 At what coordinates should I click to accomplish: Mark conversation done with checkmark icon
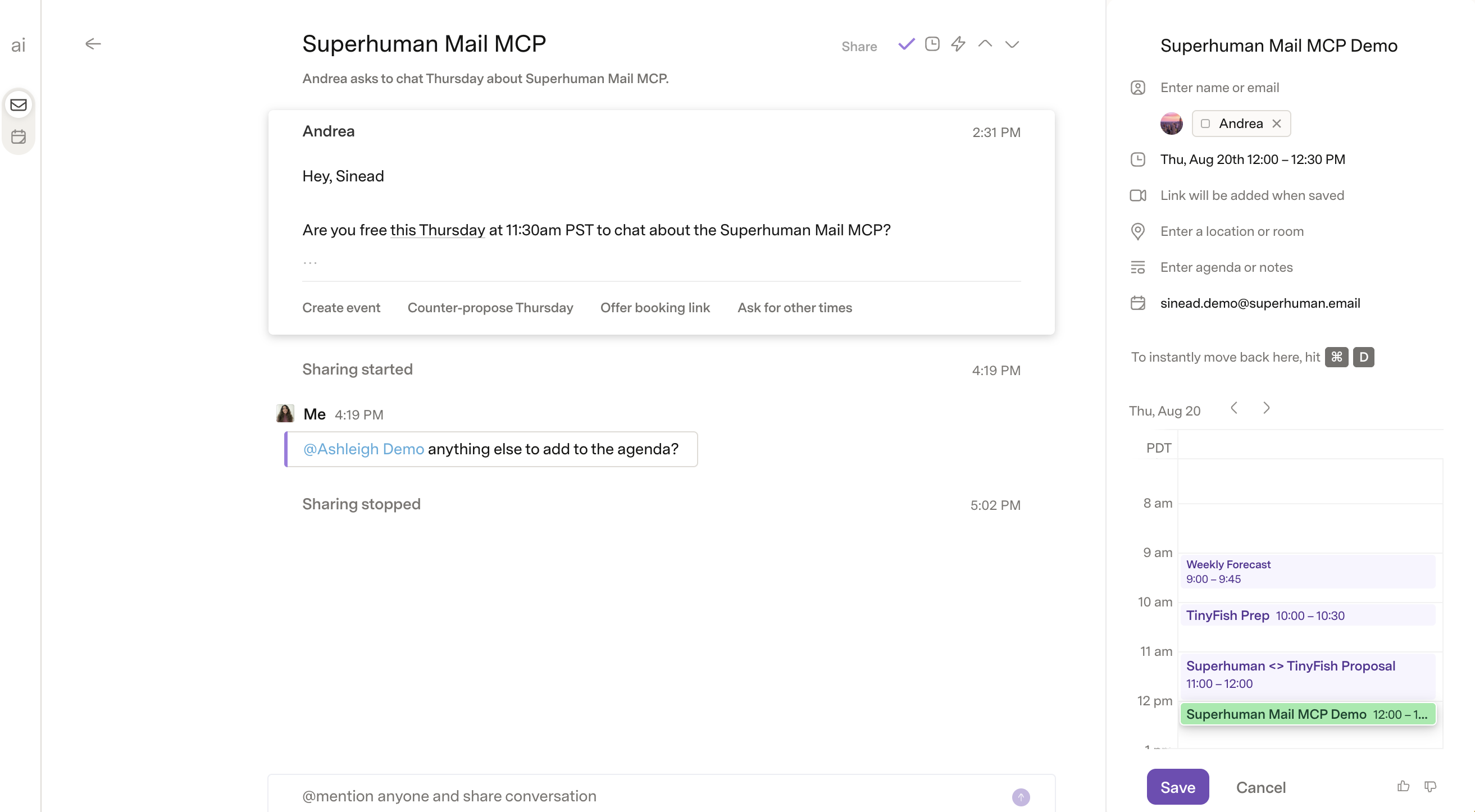pos(906,44)
